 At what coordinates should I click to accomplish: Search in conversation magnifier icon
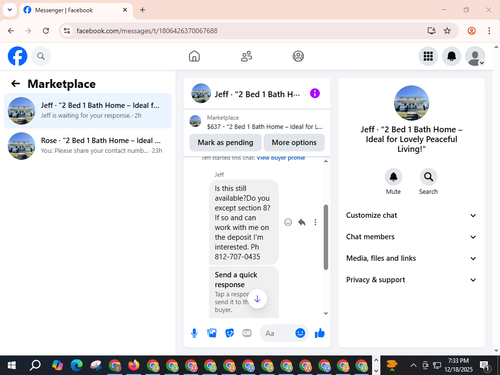[428, 177]
